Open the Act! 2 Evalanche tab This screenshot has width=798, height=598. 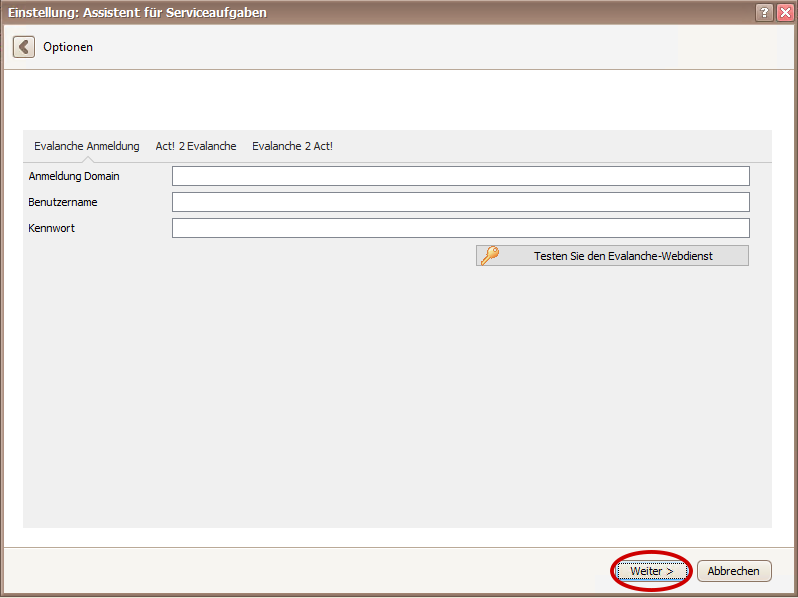pyautogui.click(x=196, y=146)
